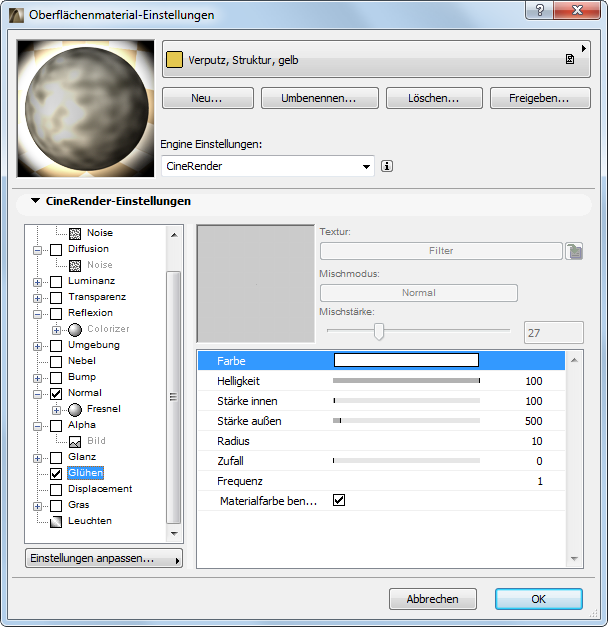
Task: Click the Stärke außen slider bar
Action: click(x=406, y=421)
